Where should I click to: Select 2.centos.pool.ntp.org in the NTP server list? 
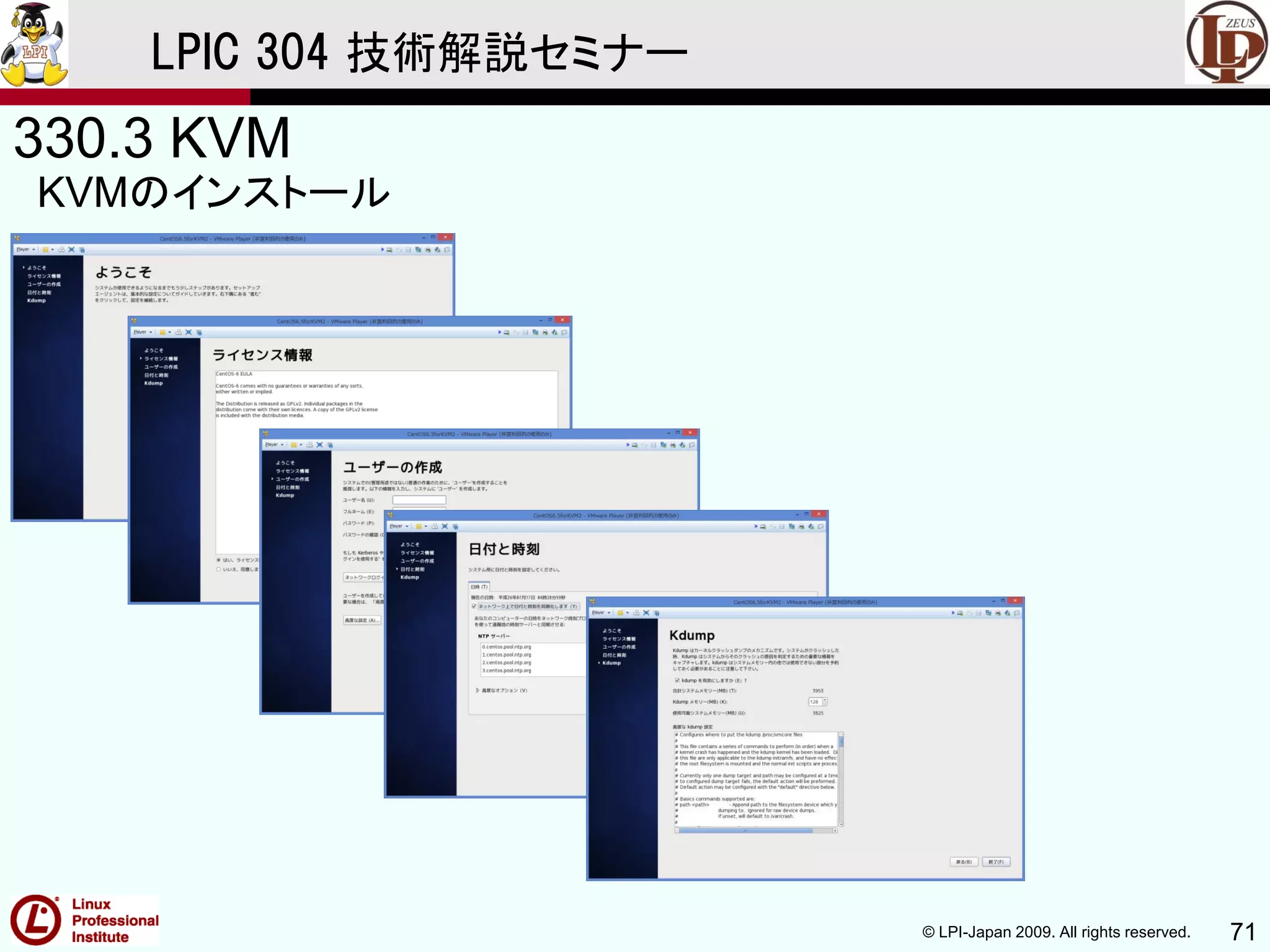click(507, 663)
